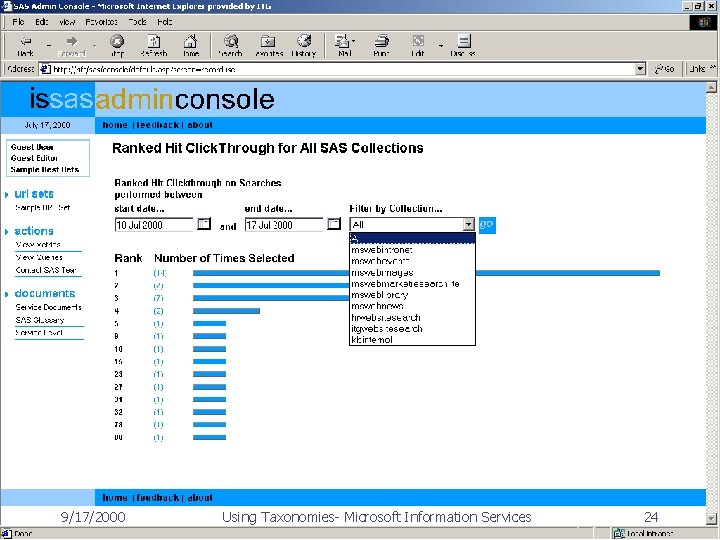Click the Back arrow toolbar icon

coord(26,41)
